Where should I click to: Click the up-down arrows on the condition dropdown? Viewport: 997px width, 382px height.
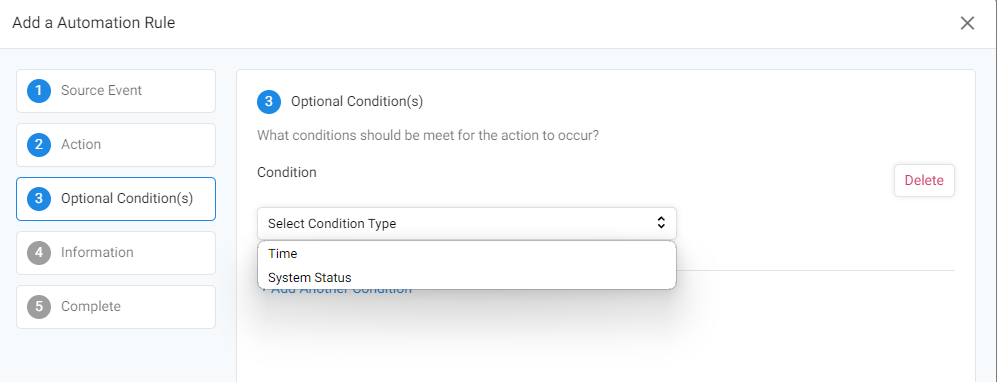tap(661, 223)
